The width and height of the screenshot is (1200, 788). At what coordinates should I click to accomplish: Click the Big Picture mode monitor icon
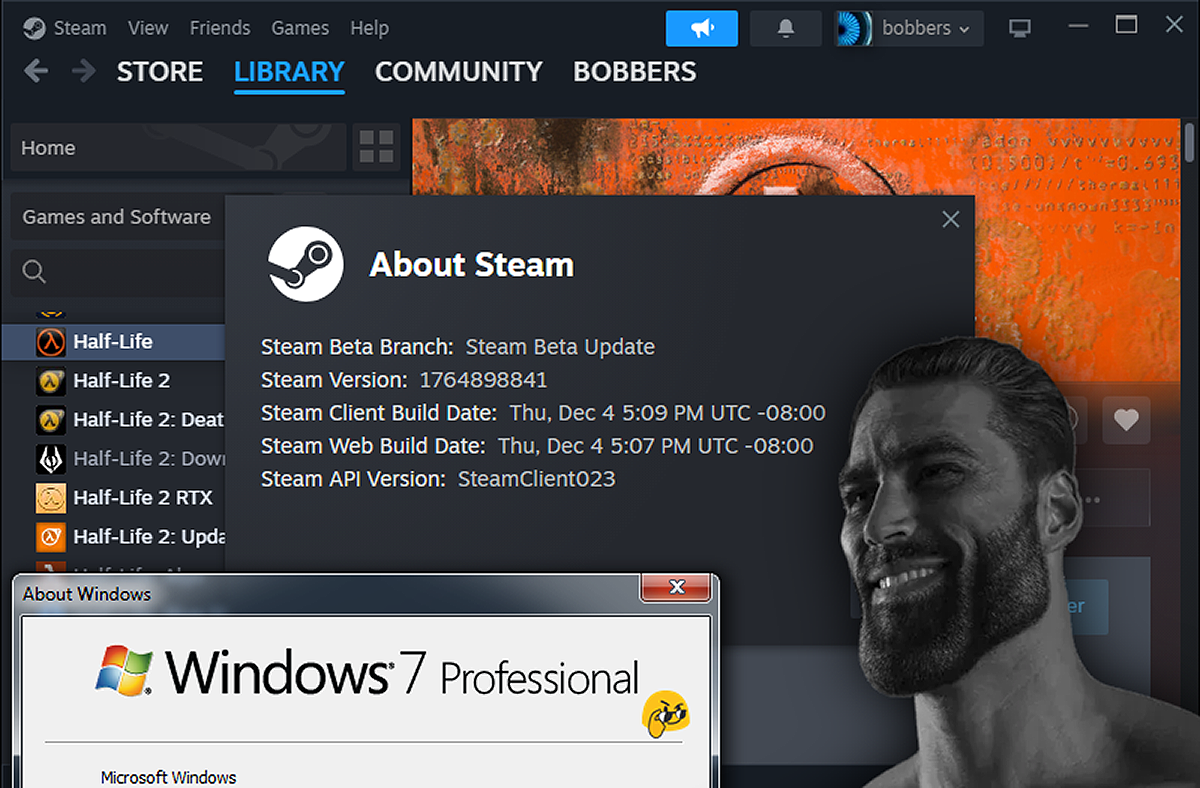pos(1020,28)
